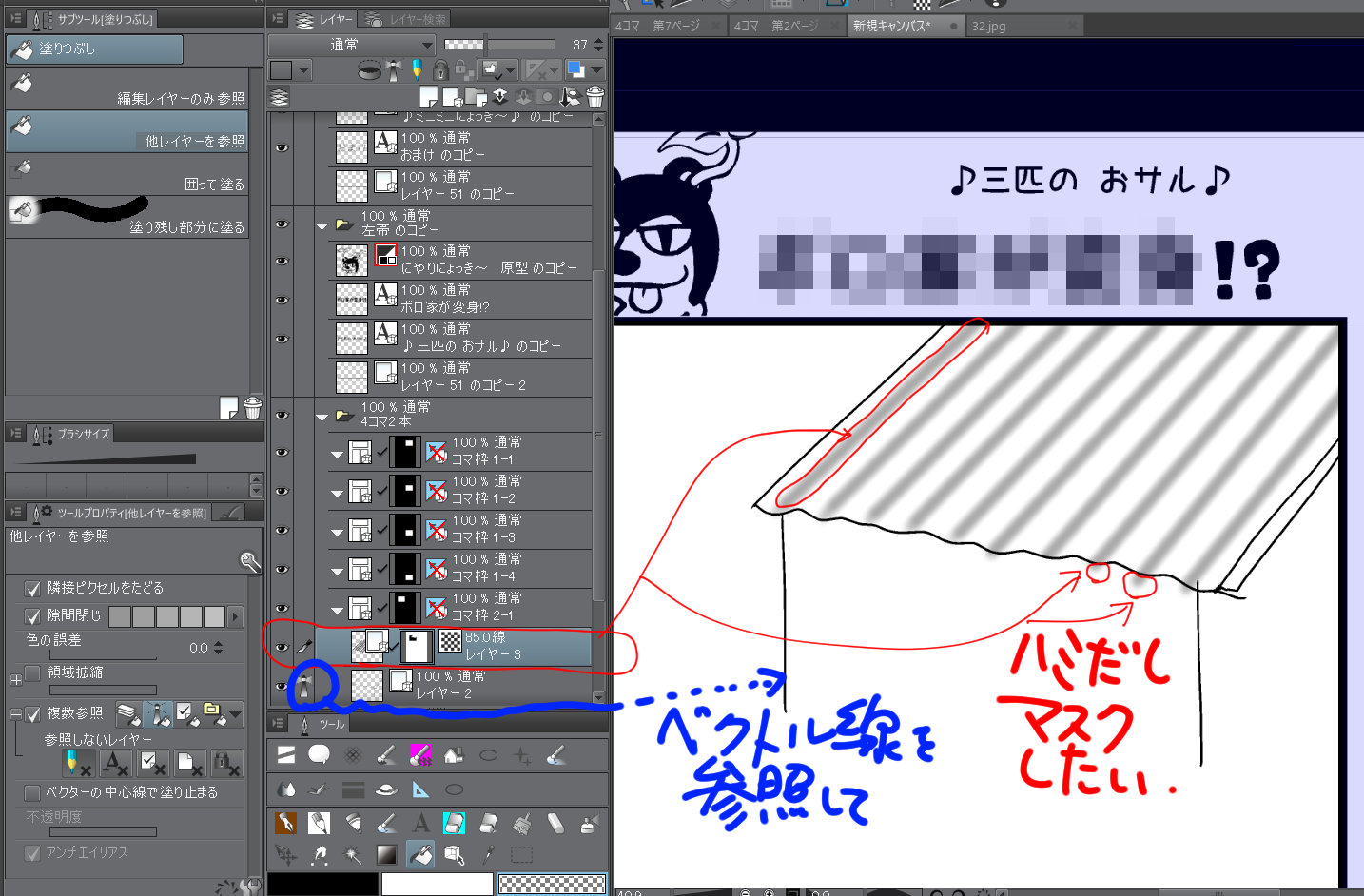The width and height of the screenshot is (1364, 896).
Task: Select the Move Layer tool
Action: click(x=285, y=855)
